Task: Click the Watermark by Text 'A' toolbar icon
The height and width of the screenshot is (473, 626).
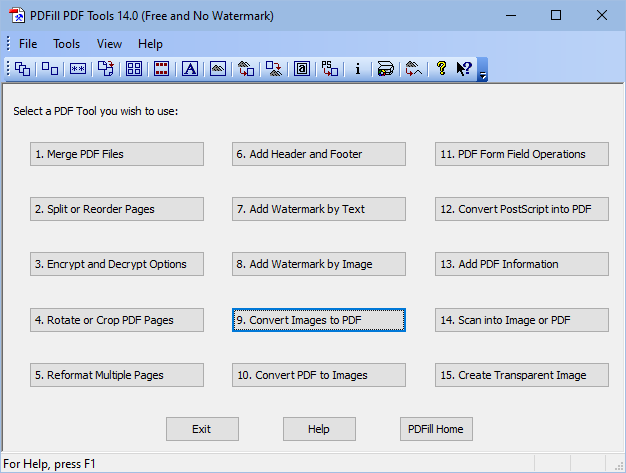Action: [190, 69]
